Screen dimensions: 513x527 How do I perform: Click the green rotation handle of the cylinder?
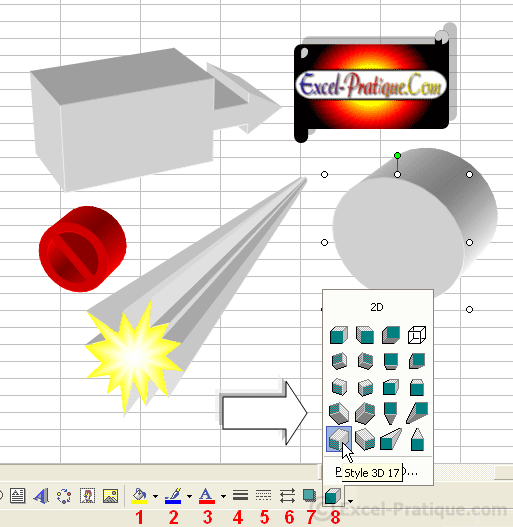pos(397,156)
